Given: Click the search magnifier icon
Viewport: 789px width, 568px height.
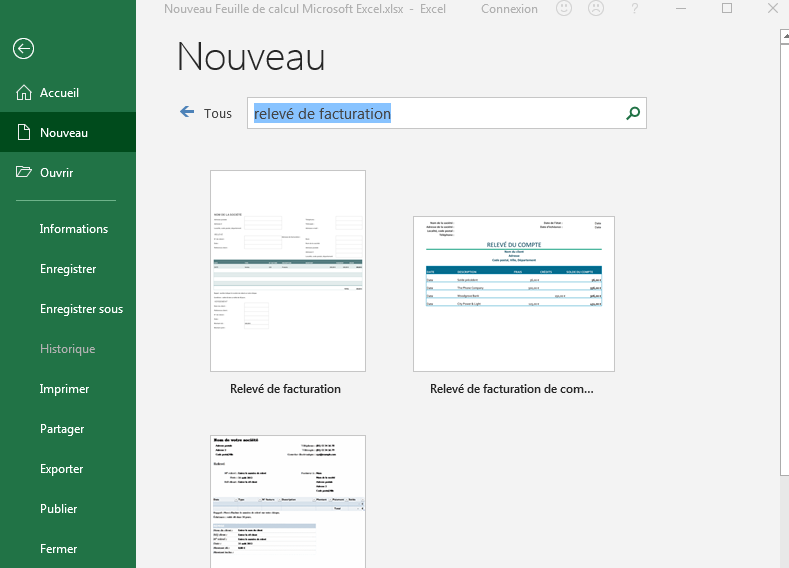Looking at the screenshot, I should coord(632,114).
